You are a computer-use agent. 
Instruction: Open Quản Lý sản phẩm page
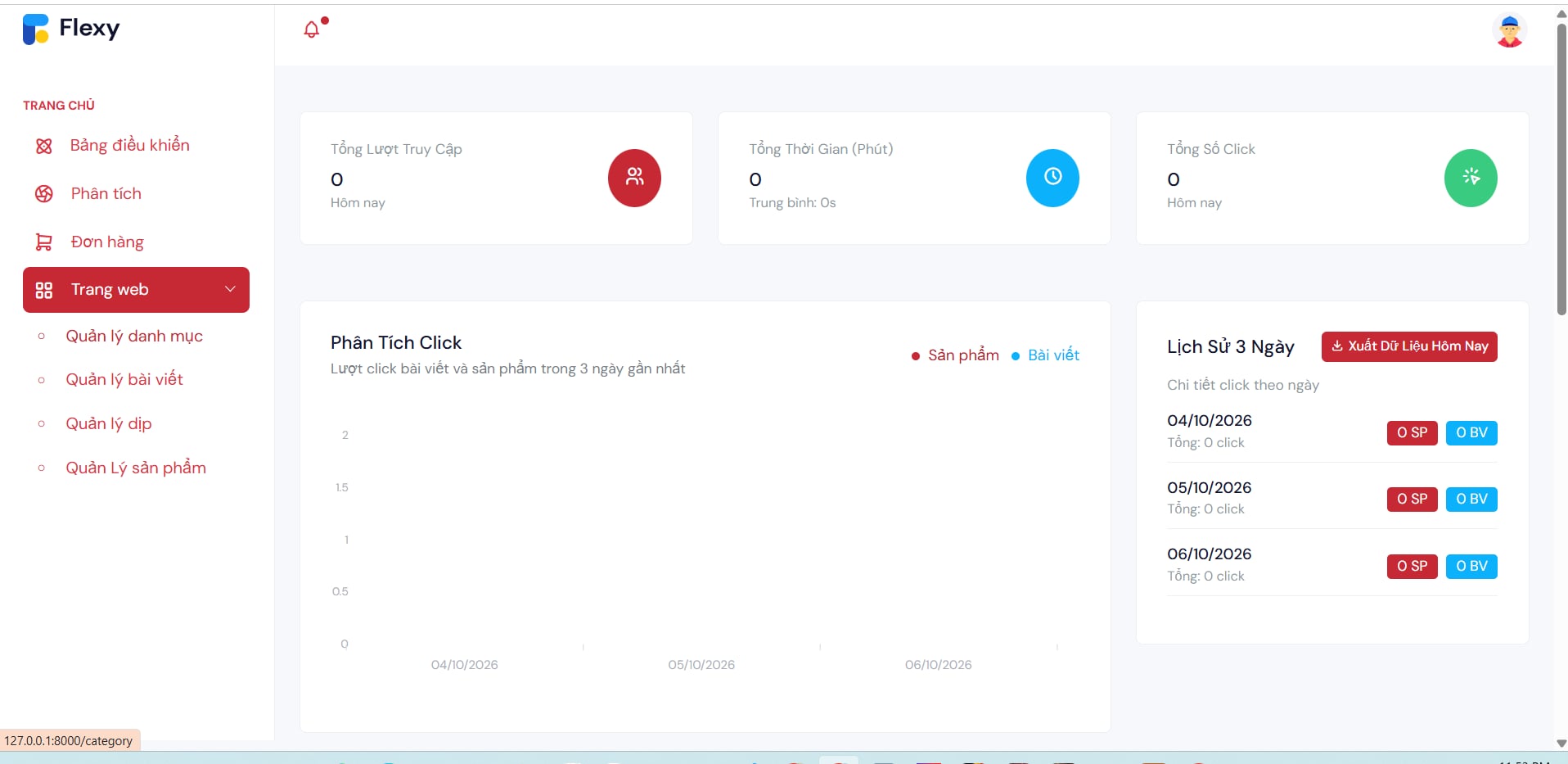pos(136,468)
